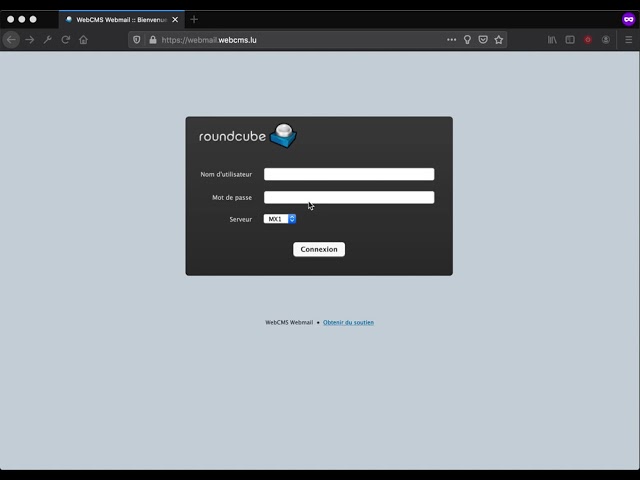
Task: Click the Nom d'utilisateur input field
Action: click(349, 174)
